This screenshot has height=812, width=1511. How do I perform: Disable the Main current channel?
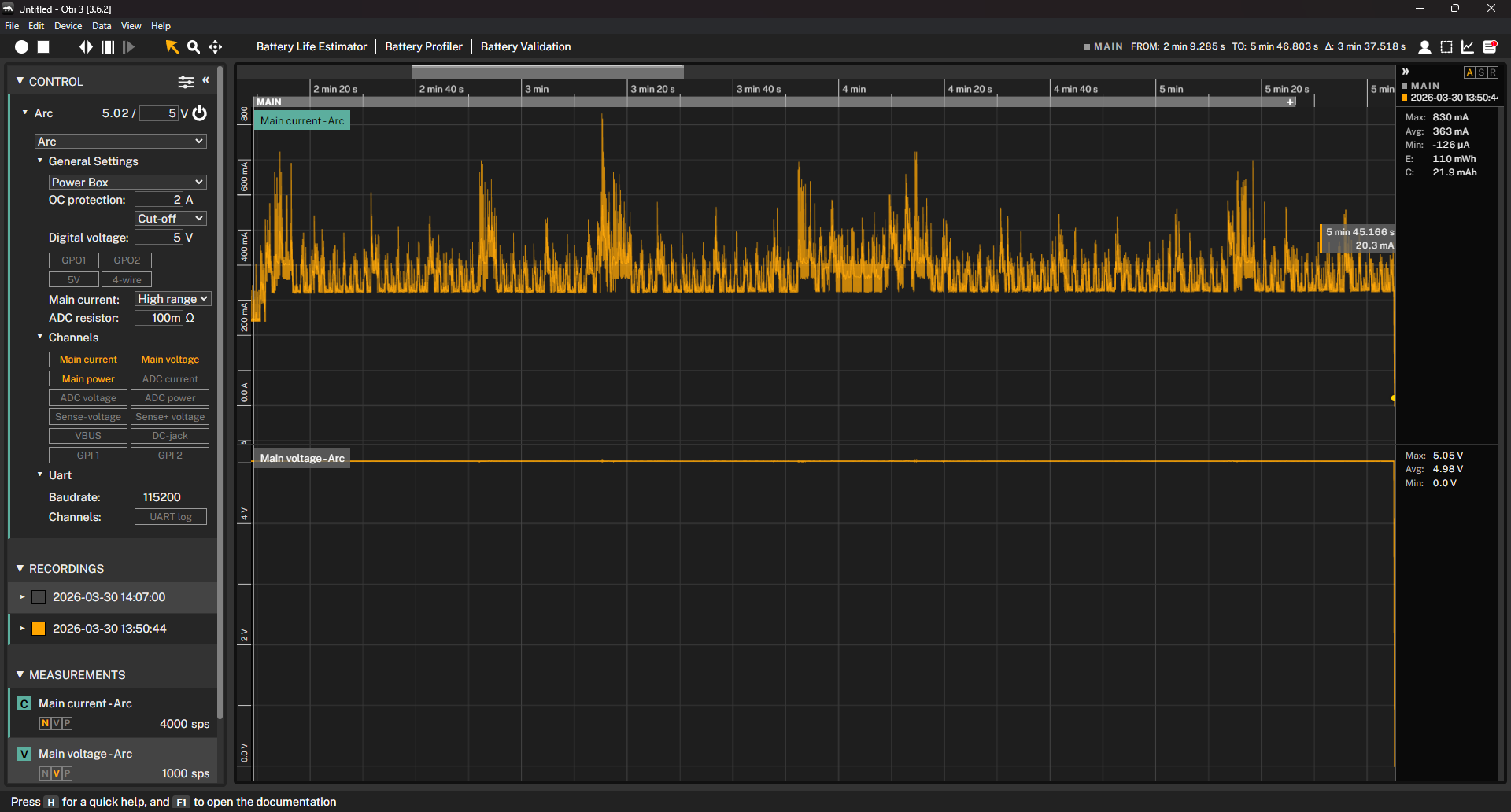pos(88,360)
